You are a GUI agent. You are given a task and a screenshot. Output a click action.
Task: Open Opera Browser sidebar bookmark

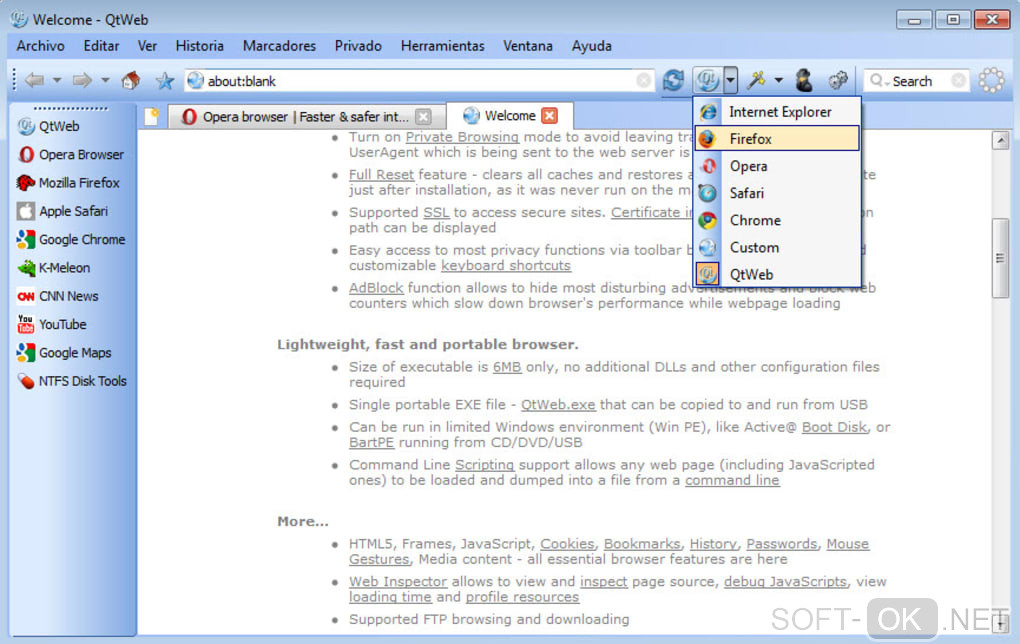tap(71, 155)
